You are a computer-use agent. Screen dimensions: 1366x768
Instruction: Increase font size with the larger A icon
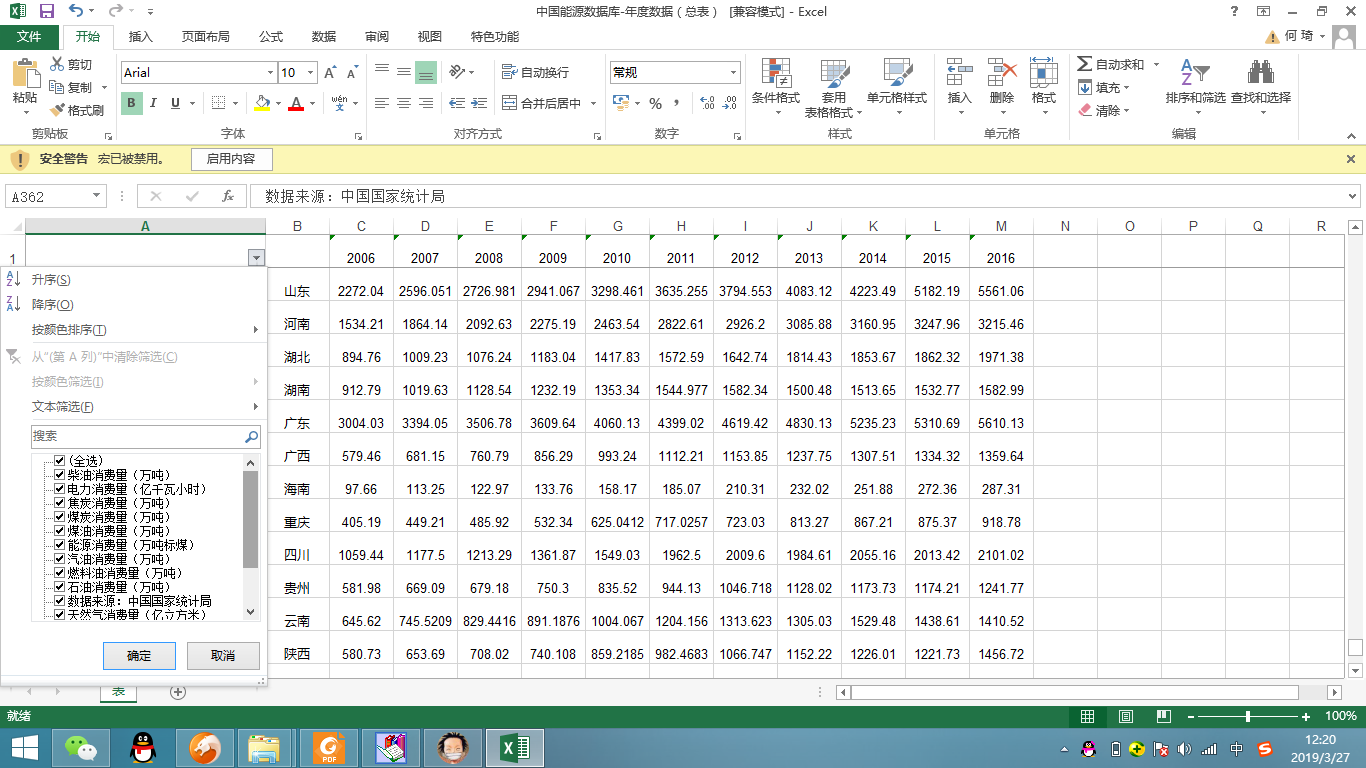[x=330, y=72]
